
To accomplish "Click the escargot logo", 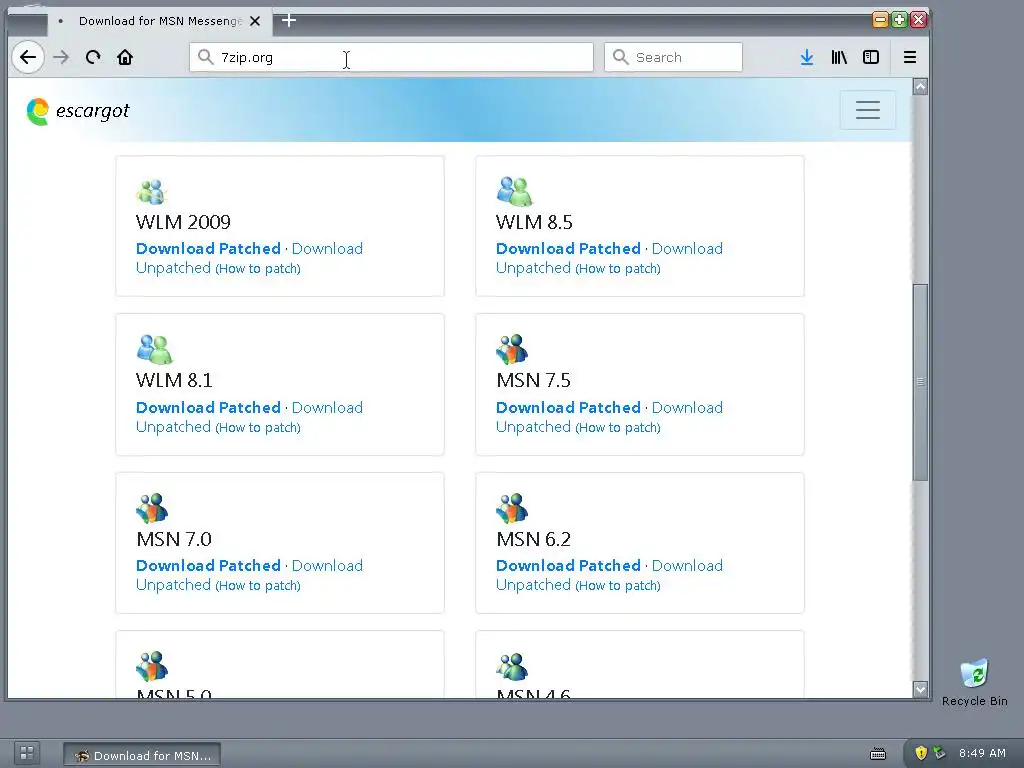I will click(x=78, y=111).
